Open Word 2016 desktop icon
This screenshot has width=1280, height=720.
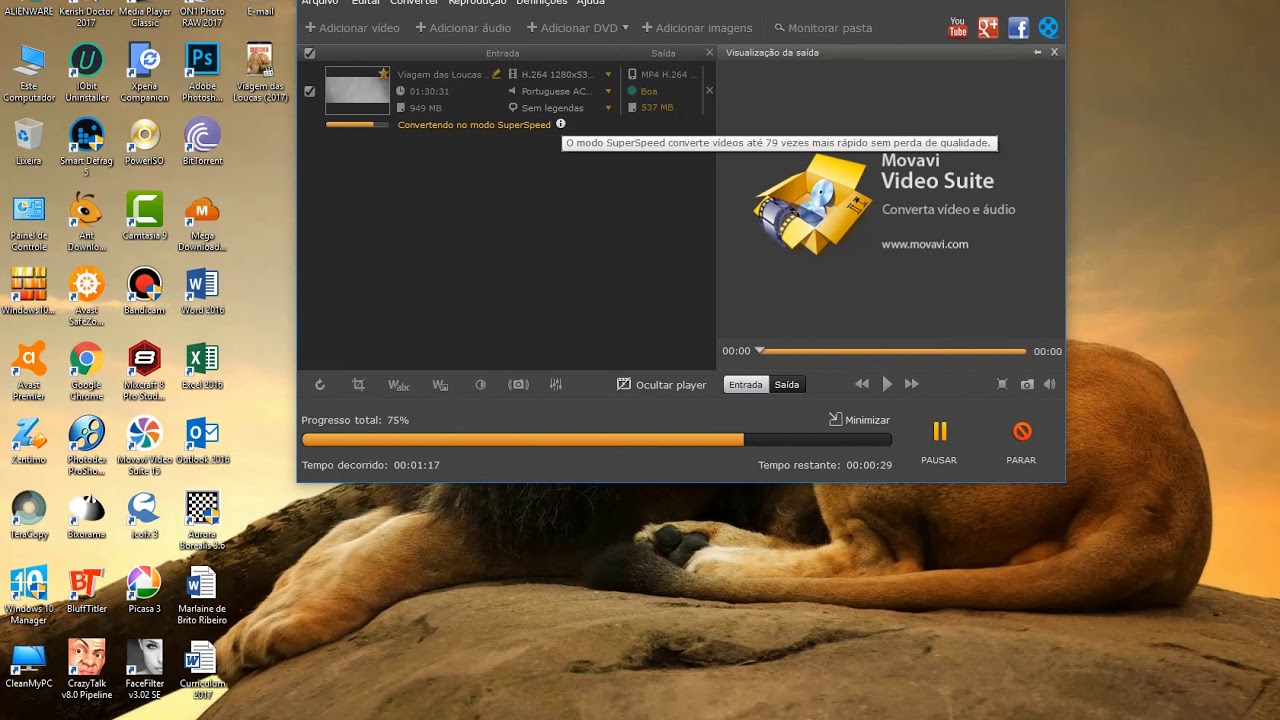202,292
